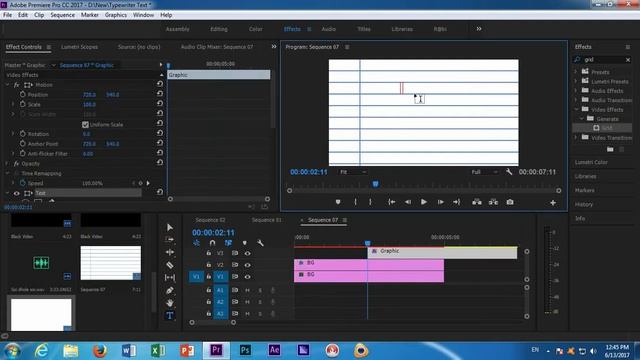Move the Program monitor playhead
Screen dimensions: 640x360
pyautogui.click(x=376, y=184)
